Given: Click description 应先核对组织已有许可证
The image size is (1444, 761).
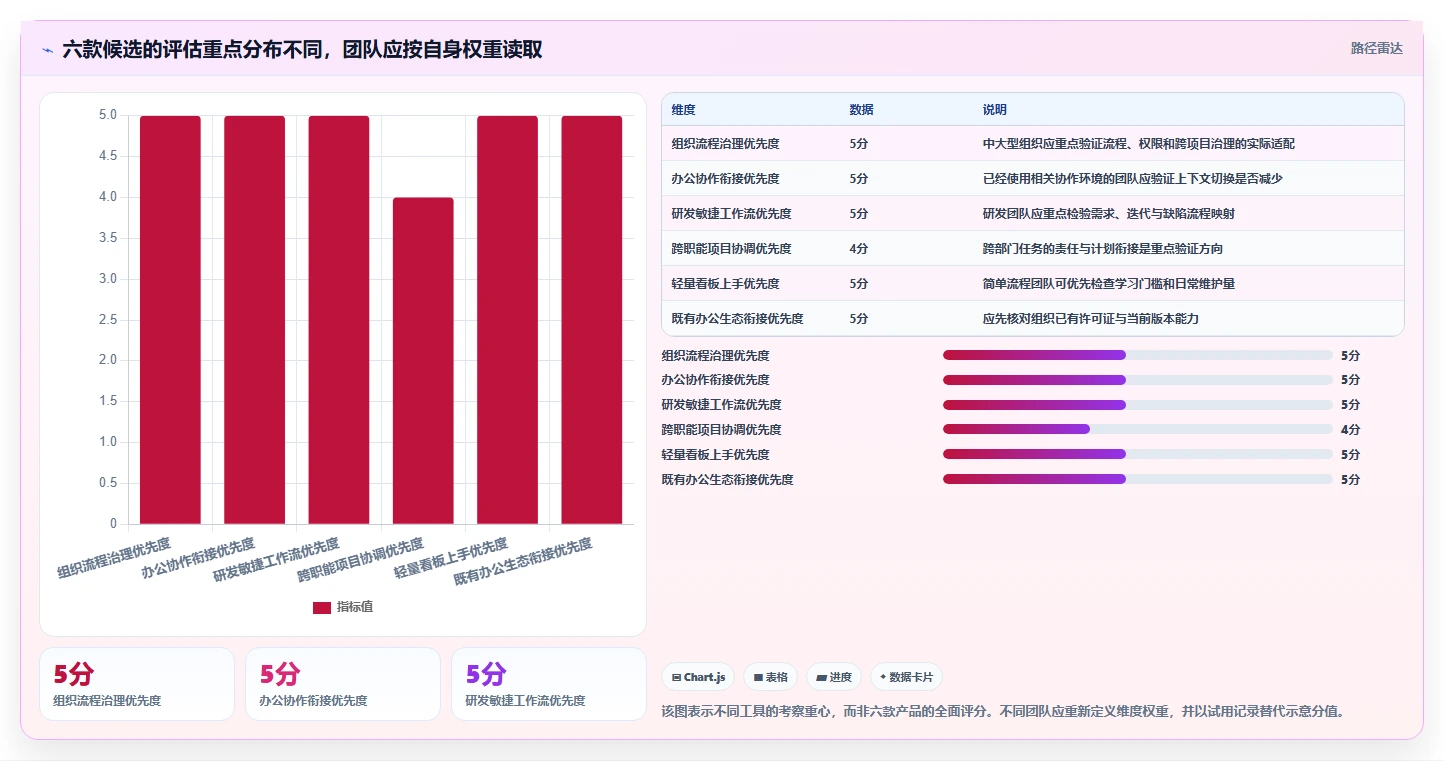Looking at the screenshot, I should [1091, 319].
